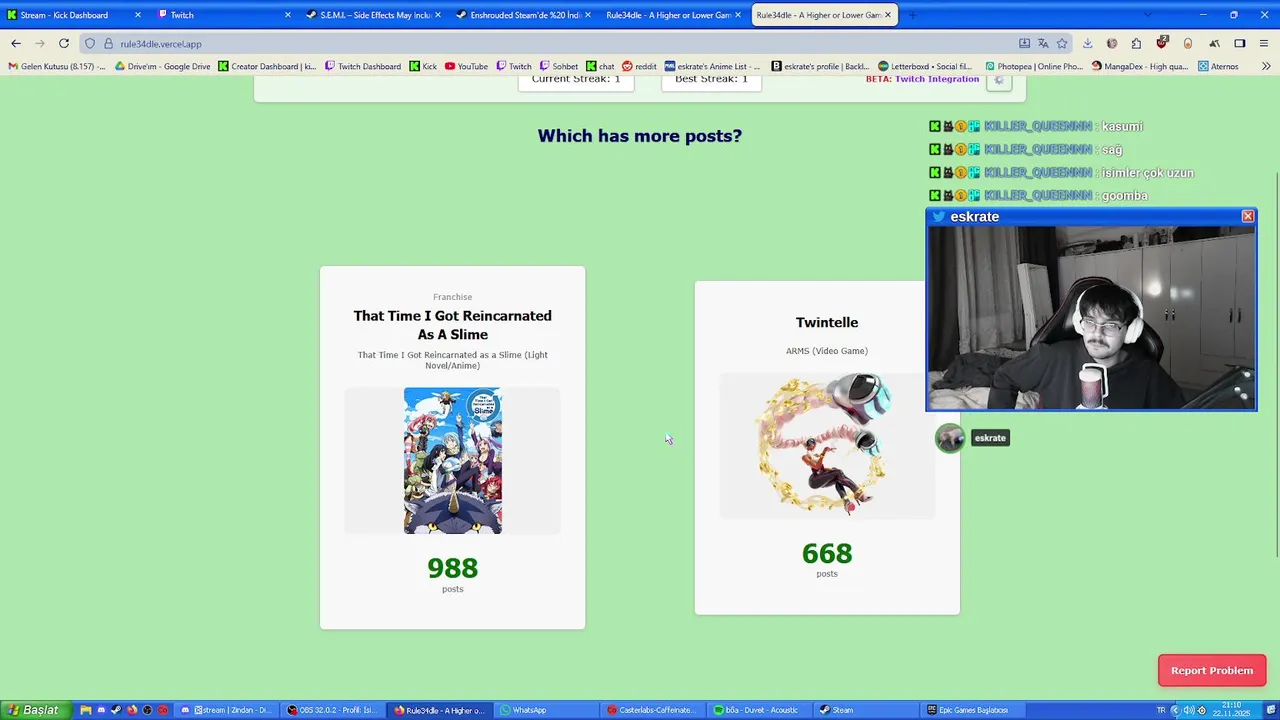The image size is (1280, 720).
Task: Click the BETA: Twitch Integration label
Action: [x=922, y=79]
